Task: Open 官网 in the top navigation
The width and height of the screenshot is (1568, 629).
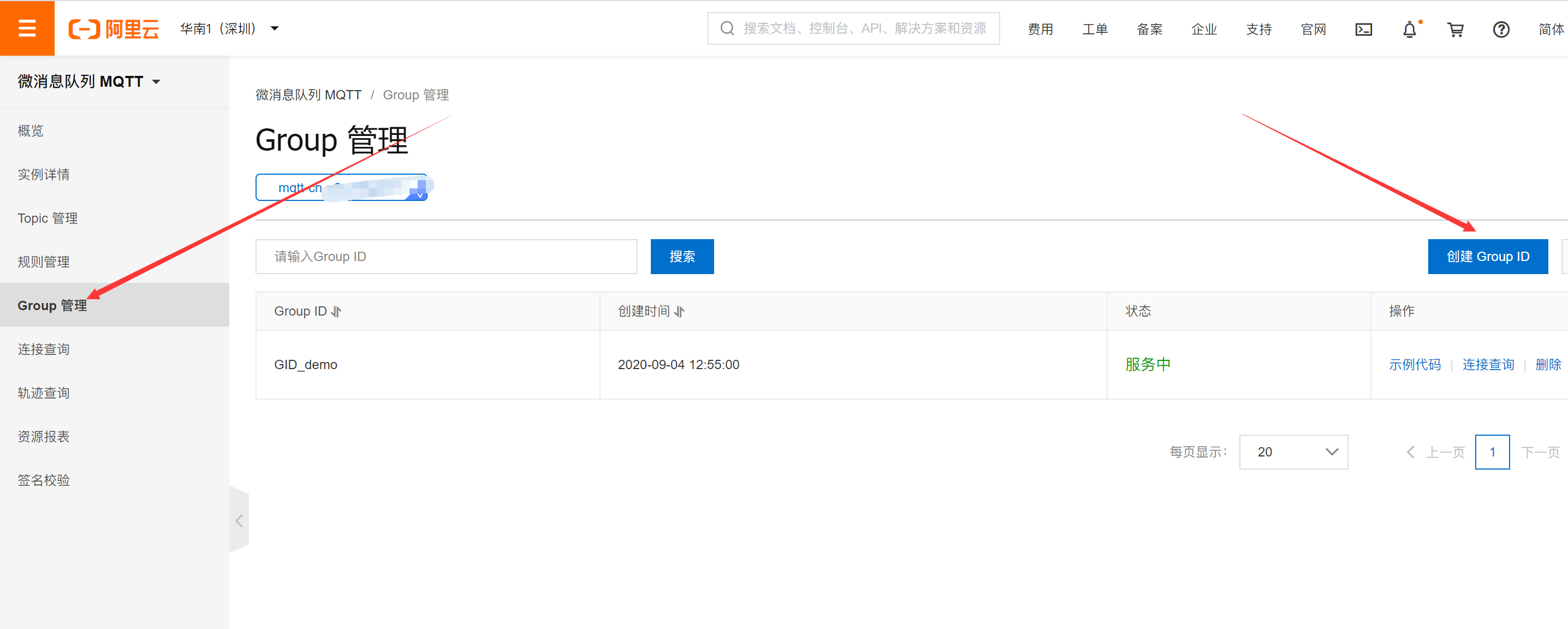Action: pyautogui.click(x=1313, y=29)
